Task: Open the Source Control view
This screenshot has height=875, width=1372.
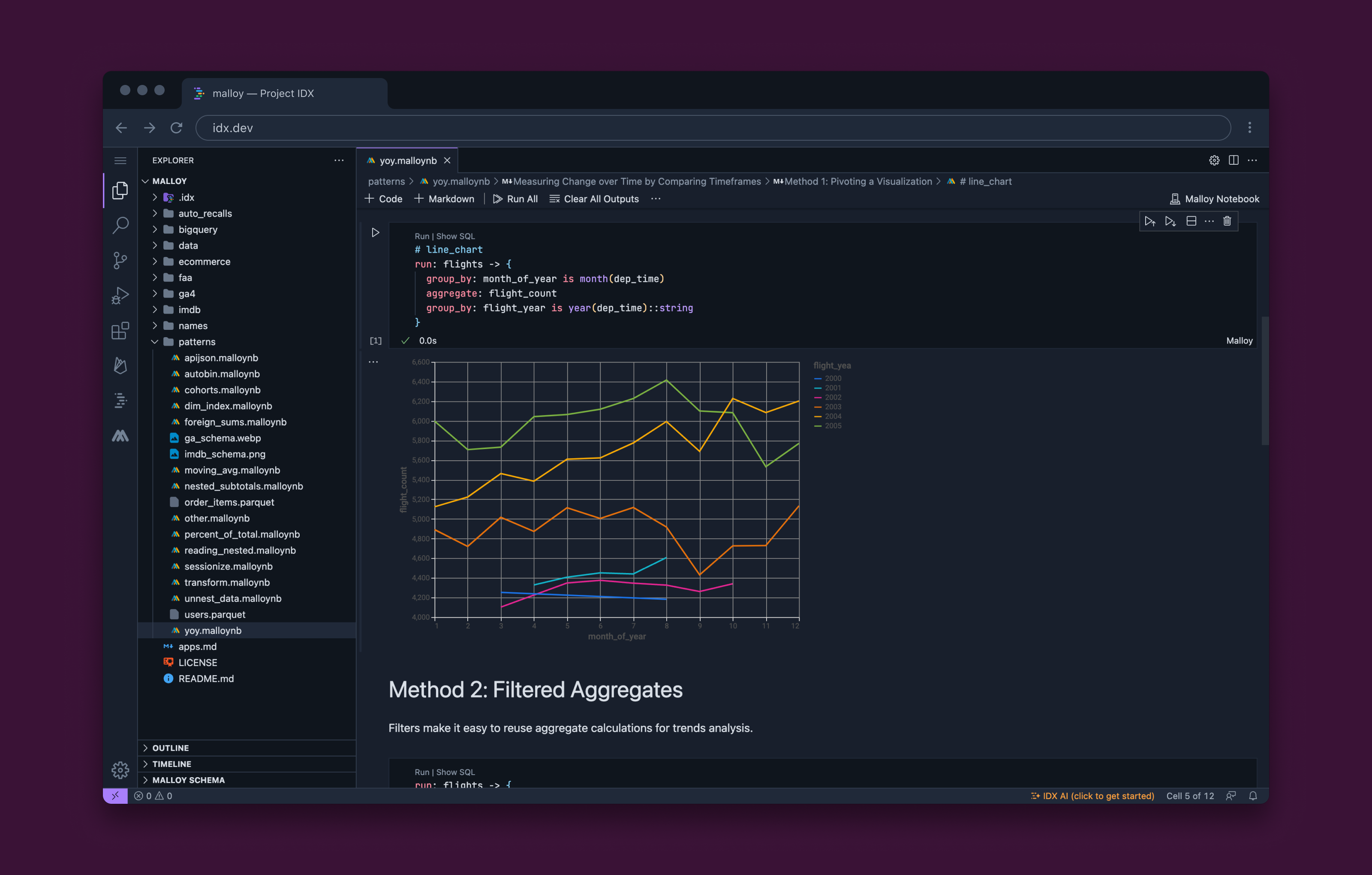Action: pyautogui.click(x=120, y=260)
